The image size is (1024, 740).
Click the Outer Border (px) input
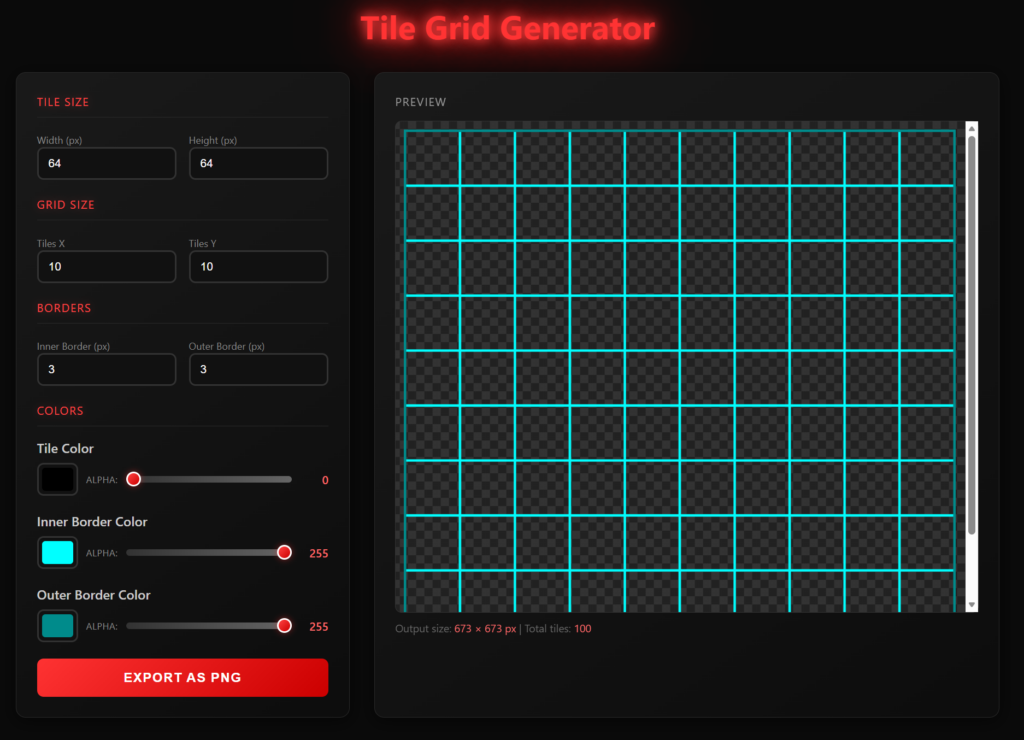pos(258,369)
